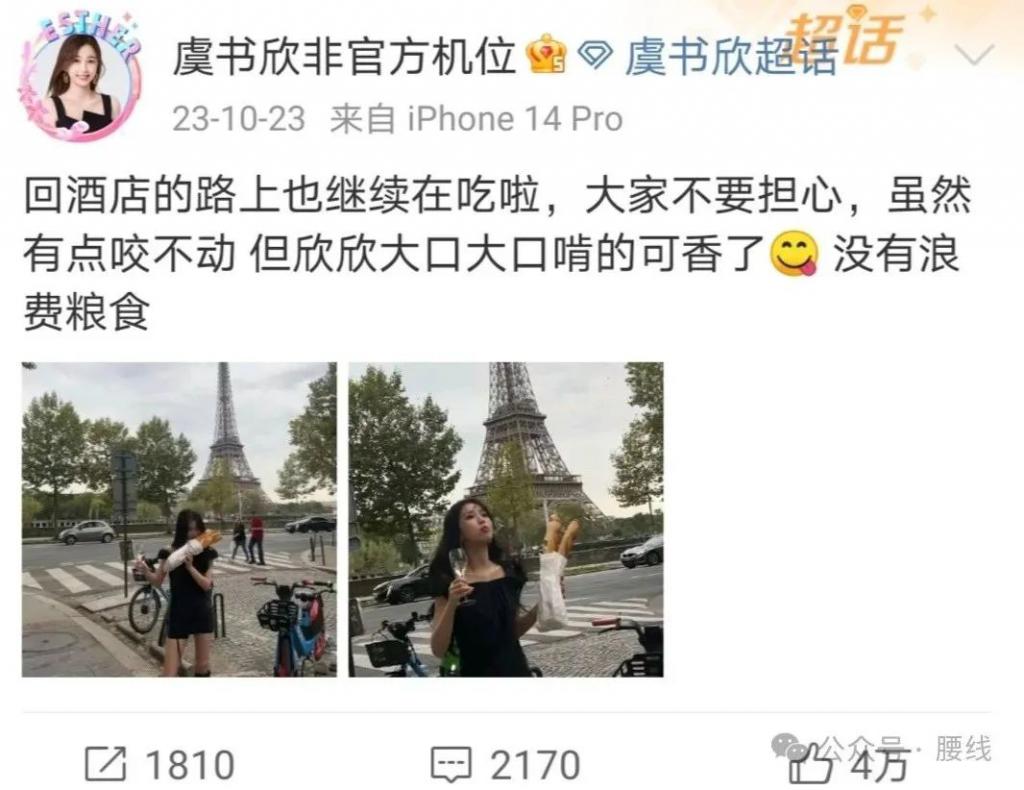View the right photo with wine glass
This screenshot has height=790, width=1024.
(506, 519)
